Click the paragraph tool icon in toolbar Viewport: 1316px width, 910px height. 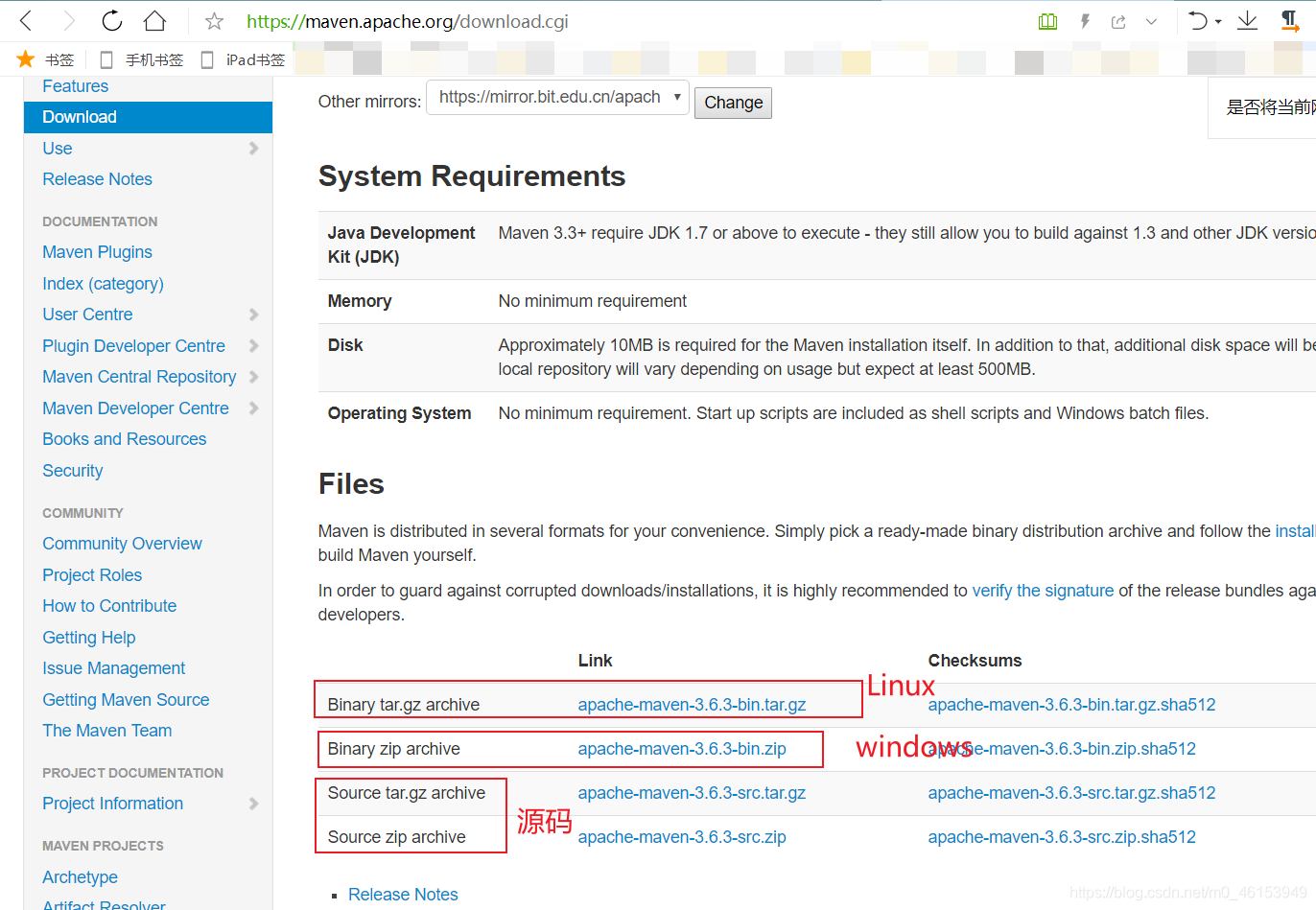coord(1290,20)
